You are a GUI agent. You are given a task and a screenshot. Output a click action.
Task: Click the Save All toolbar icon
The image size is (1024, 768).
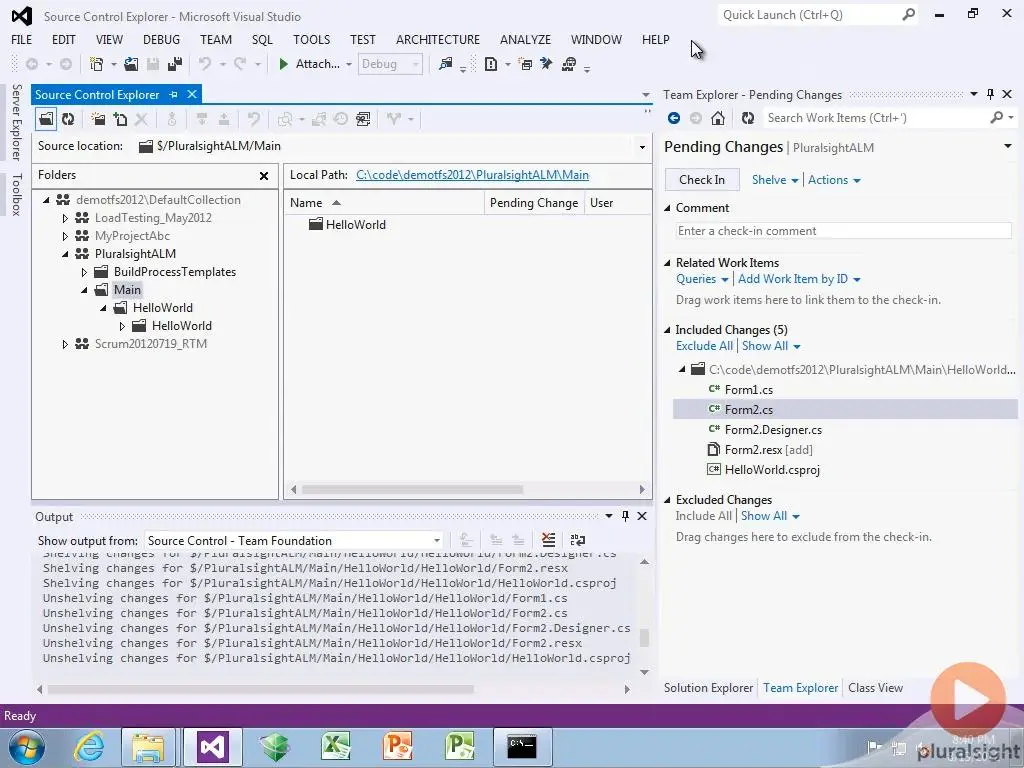click(175, 64)
